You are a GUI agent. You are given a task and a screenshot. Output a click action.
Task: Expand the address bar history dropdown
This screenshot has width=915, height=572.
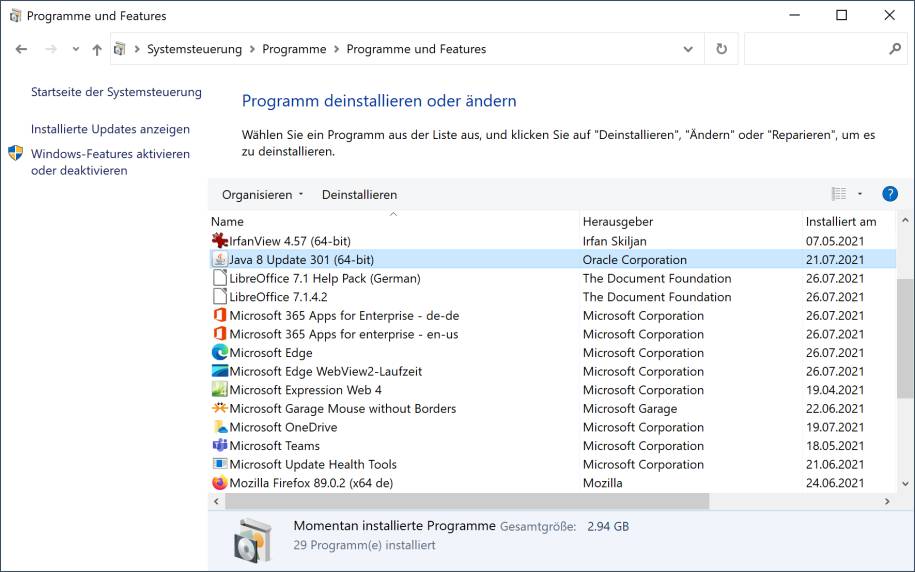pyautogui.click(x=687, y=49)
